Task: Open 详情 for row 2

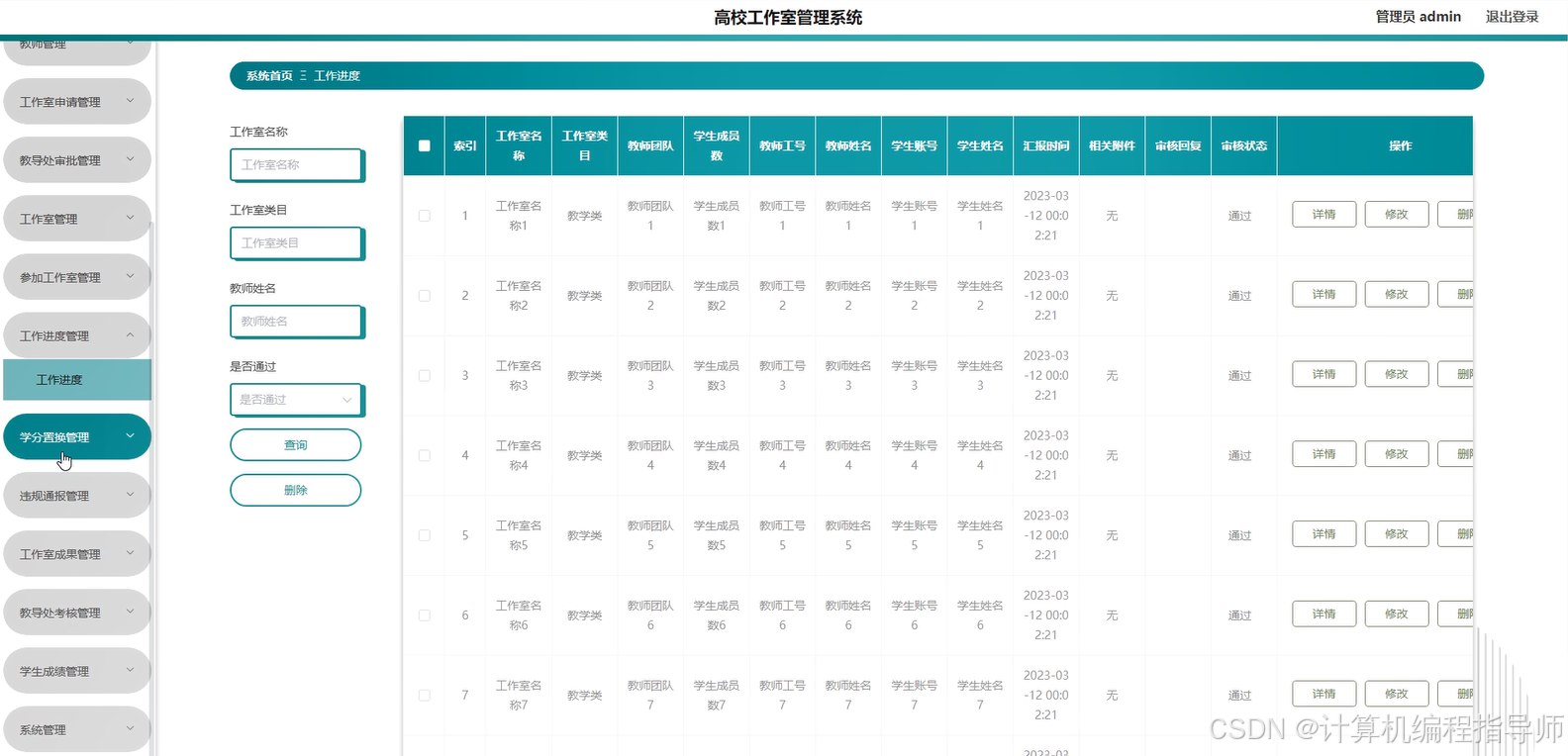Action: pyautogui.click(x=1323, y=295)
